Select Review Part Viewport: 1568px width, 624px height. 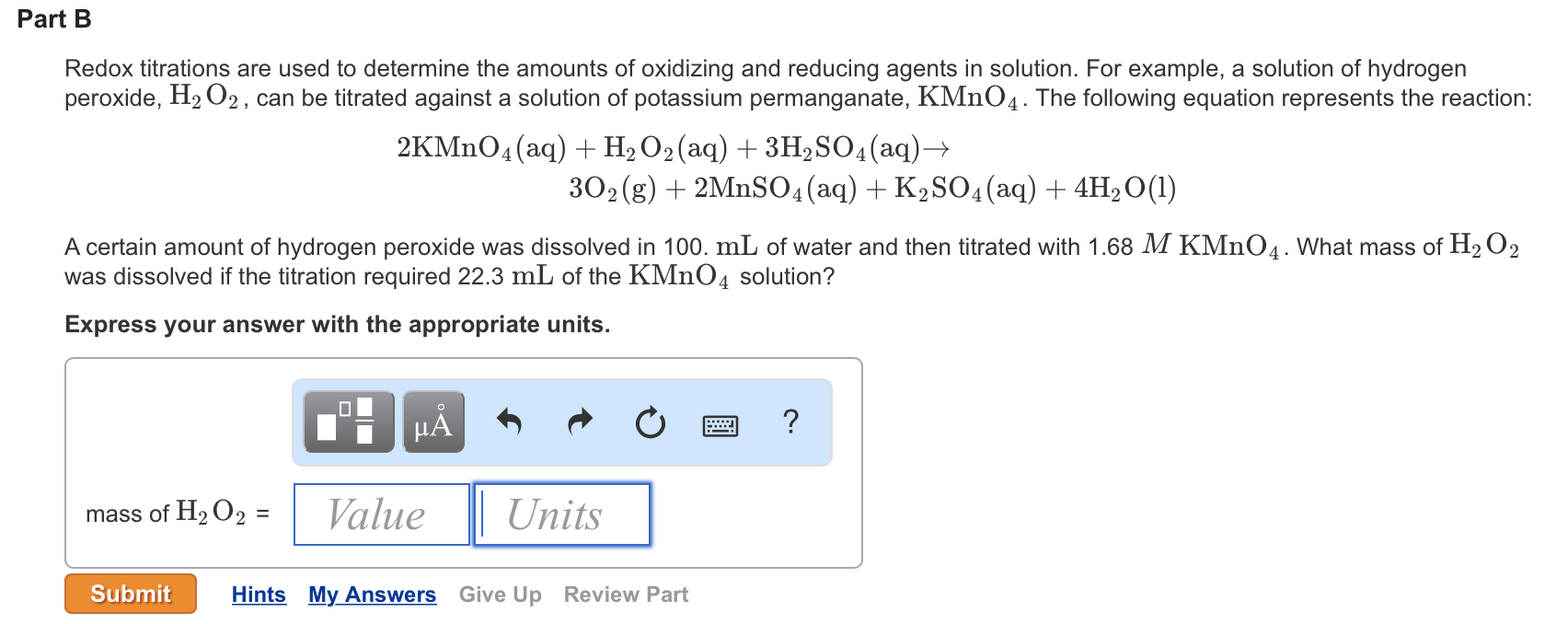pyautogui.click(x=625, y=594)
